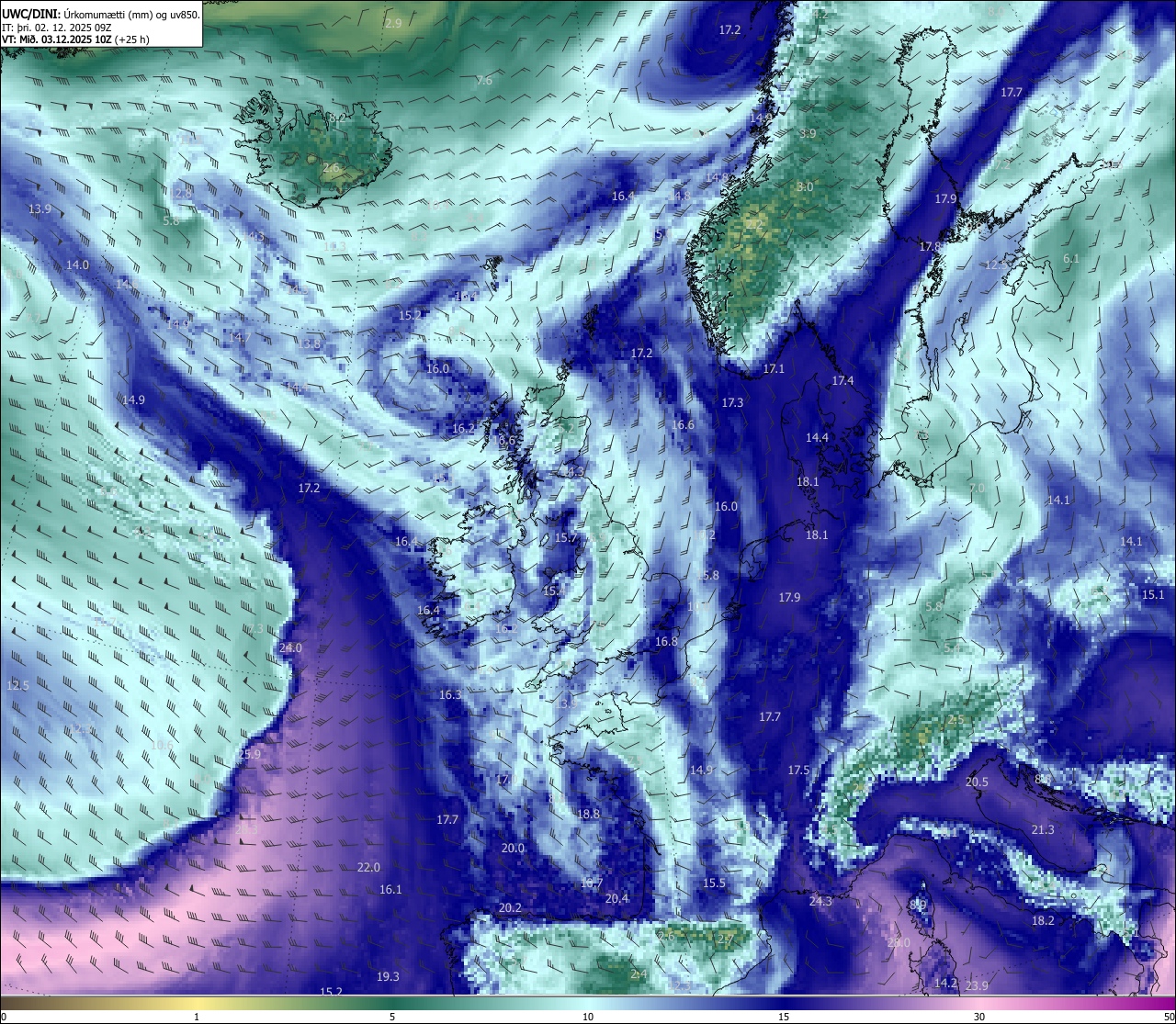Click the 21.3 value over the Adriatic
This screenshot has height=1024, width=1176.
point(1043,829)
